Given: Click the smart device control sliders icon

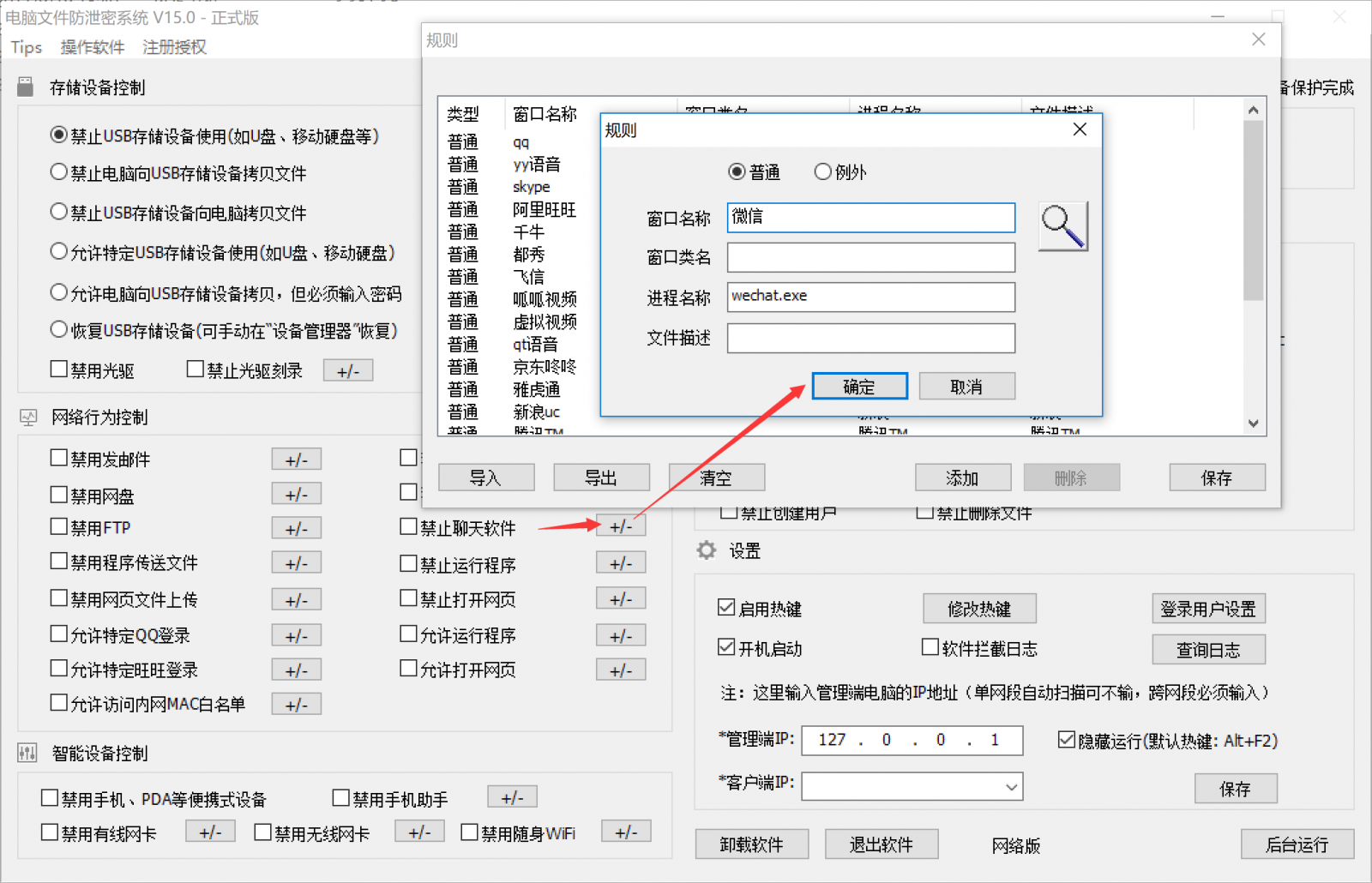Looking at the screenshot, I should pos(27,754).
